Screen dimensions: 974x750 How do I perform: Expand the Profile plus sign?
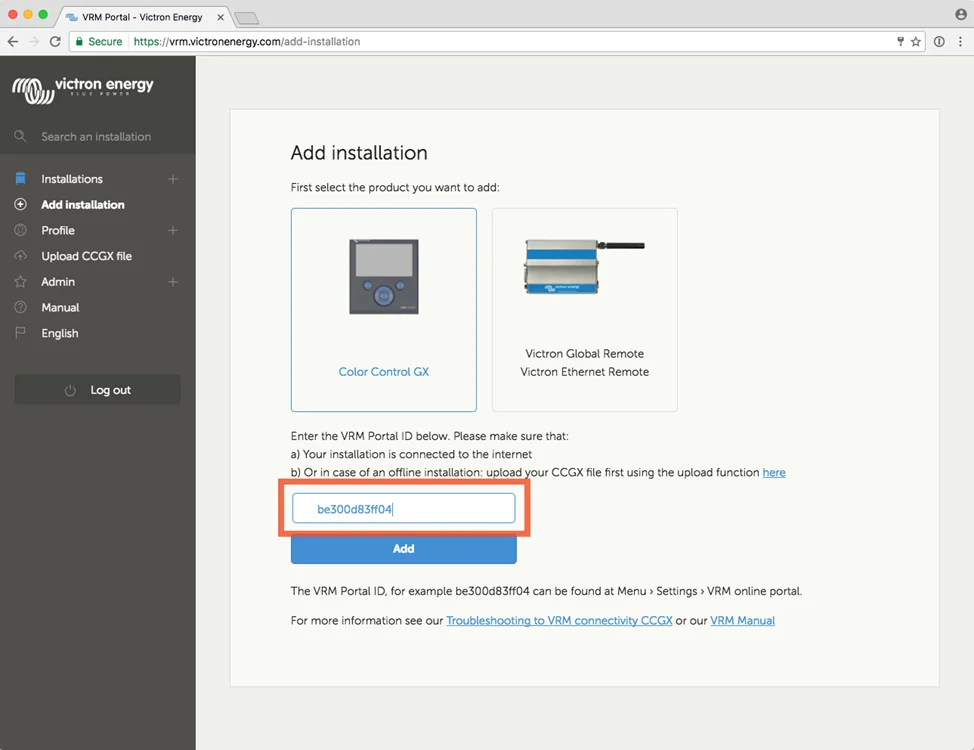(173, 231)
